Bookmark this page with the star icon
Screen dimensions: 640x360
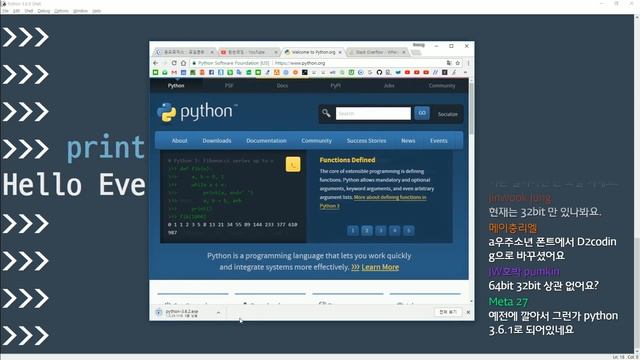458,63
